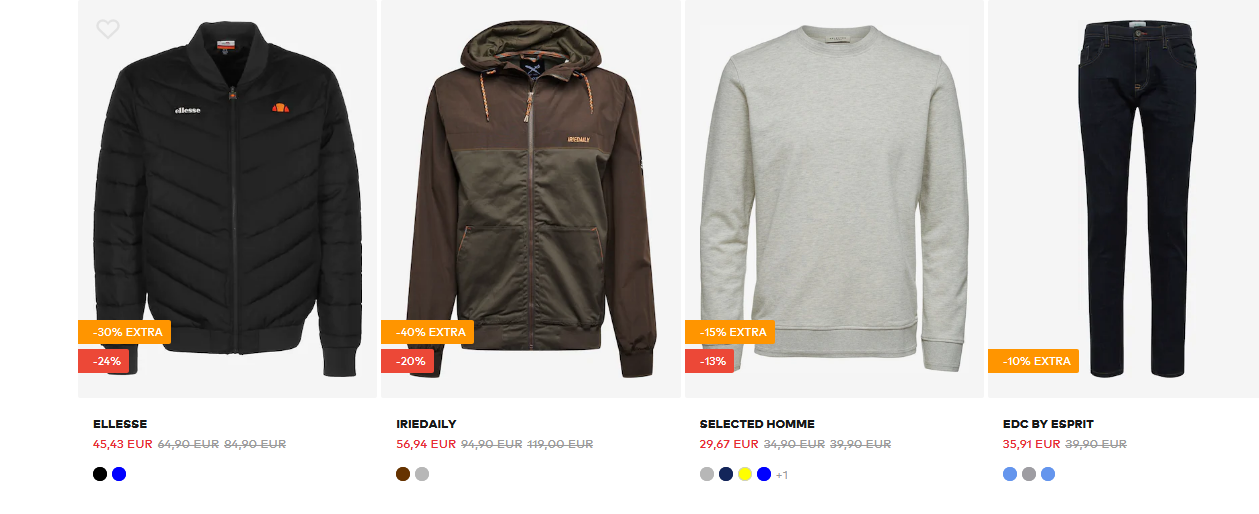Select middle grey swatch under EDC by Esprit
The height and width of the screenshot is (514, 1259).
point(1029,474)
